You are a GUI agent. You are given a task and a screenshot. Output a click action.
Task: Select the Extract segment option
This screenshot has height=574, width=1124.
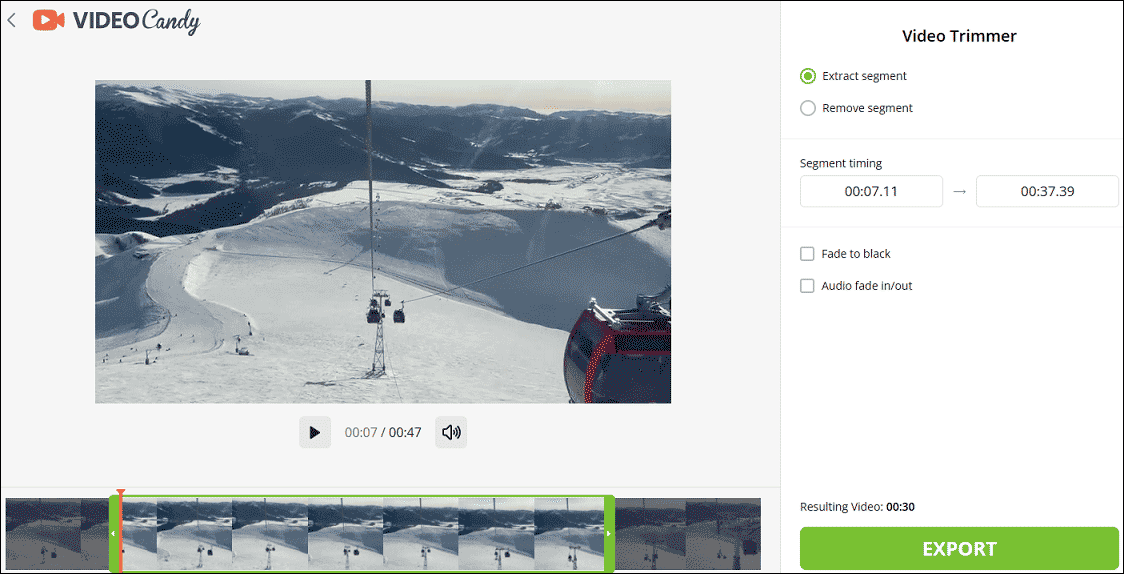853,76
